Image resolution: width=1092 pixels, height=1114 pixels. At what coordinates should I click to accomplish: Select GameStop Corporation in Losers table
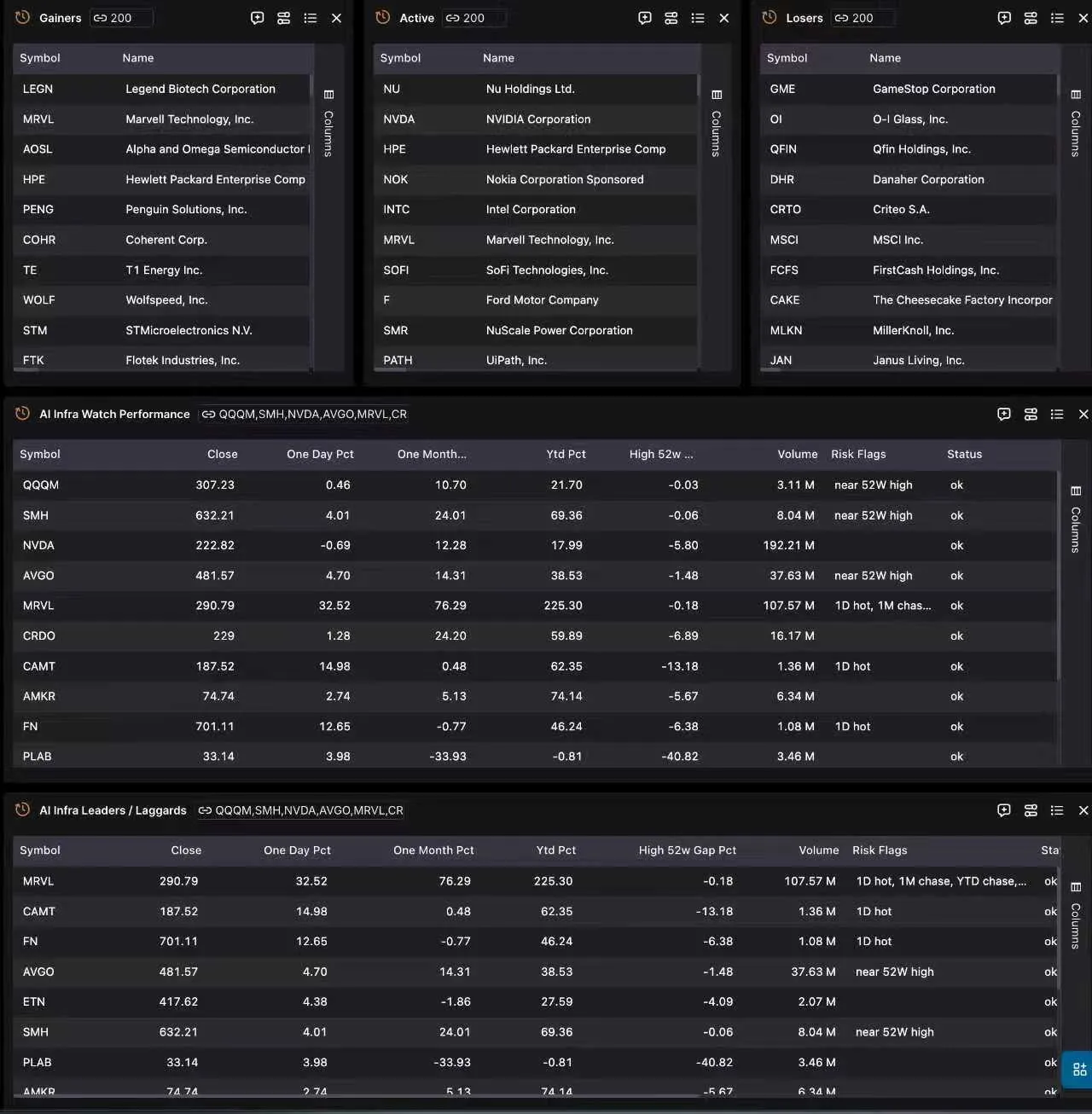[x=934, y=89]
